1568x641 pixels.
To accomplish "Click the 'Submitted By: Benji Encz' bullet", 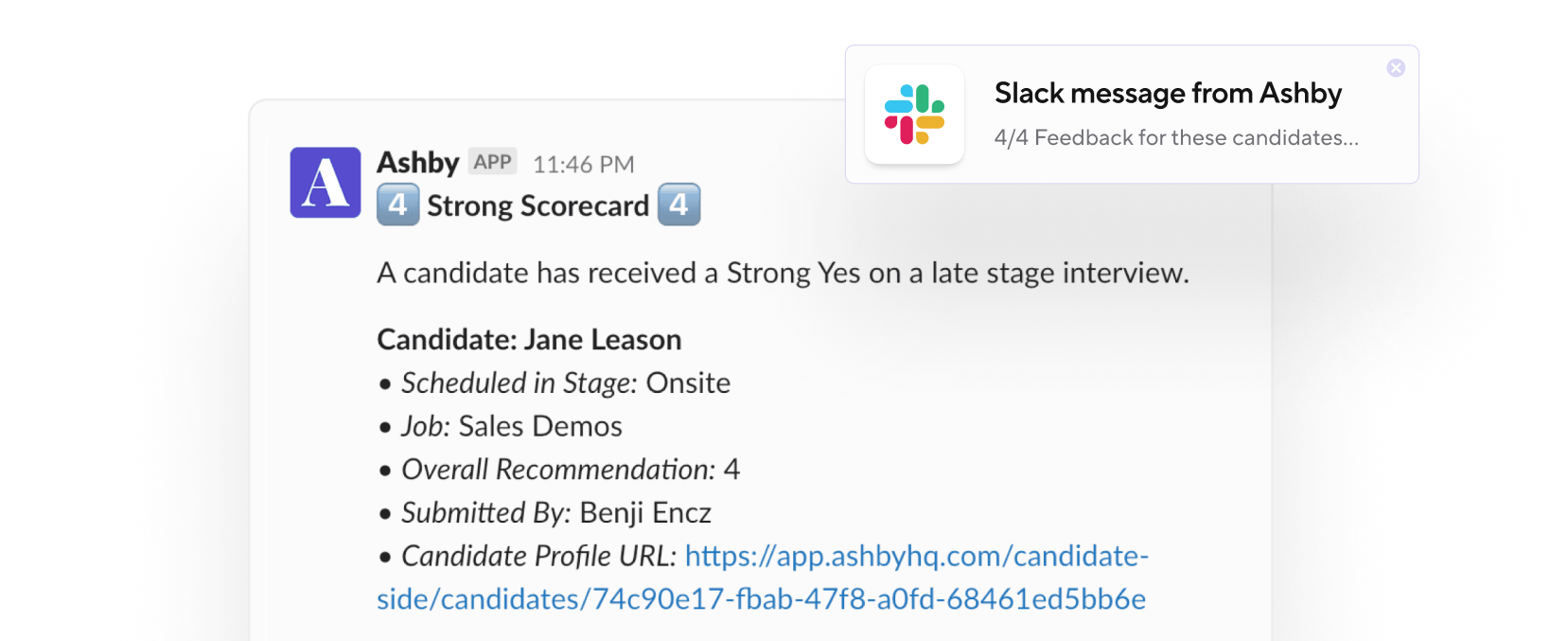I will pyautogui.click(x=555, y=512).
